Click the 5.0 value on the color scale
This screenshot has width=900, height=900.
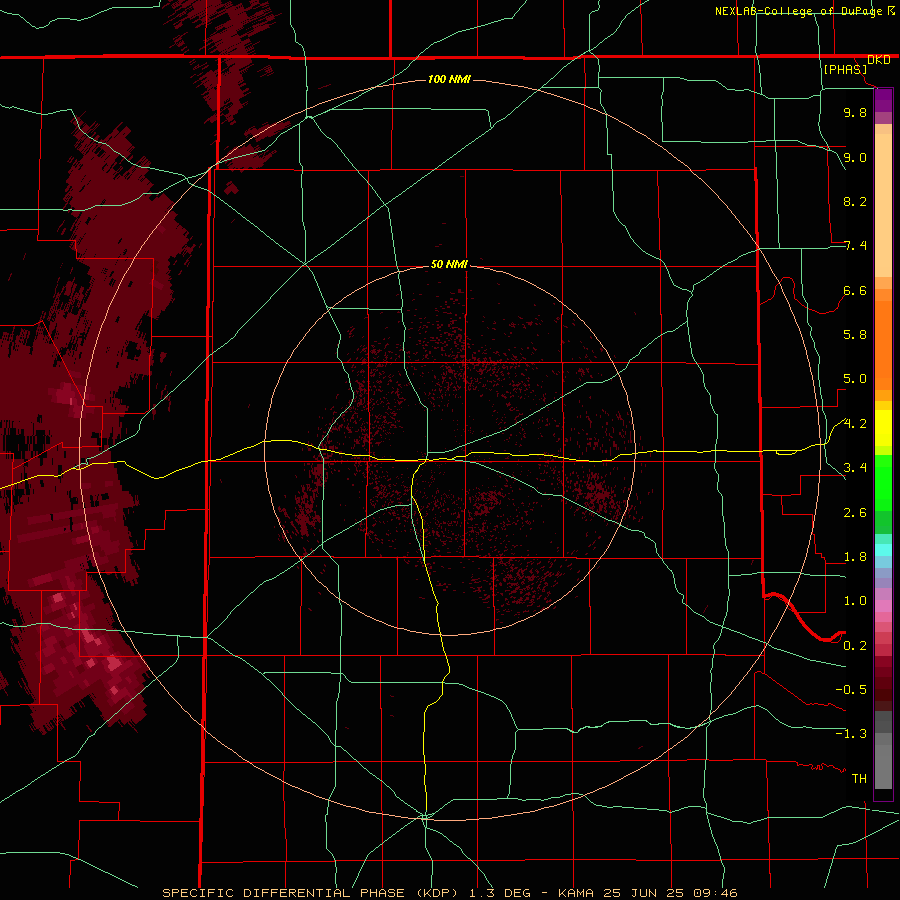855,379
